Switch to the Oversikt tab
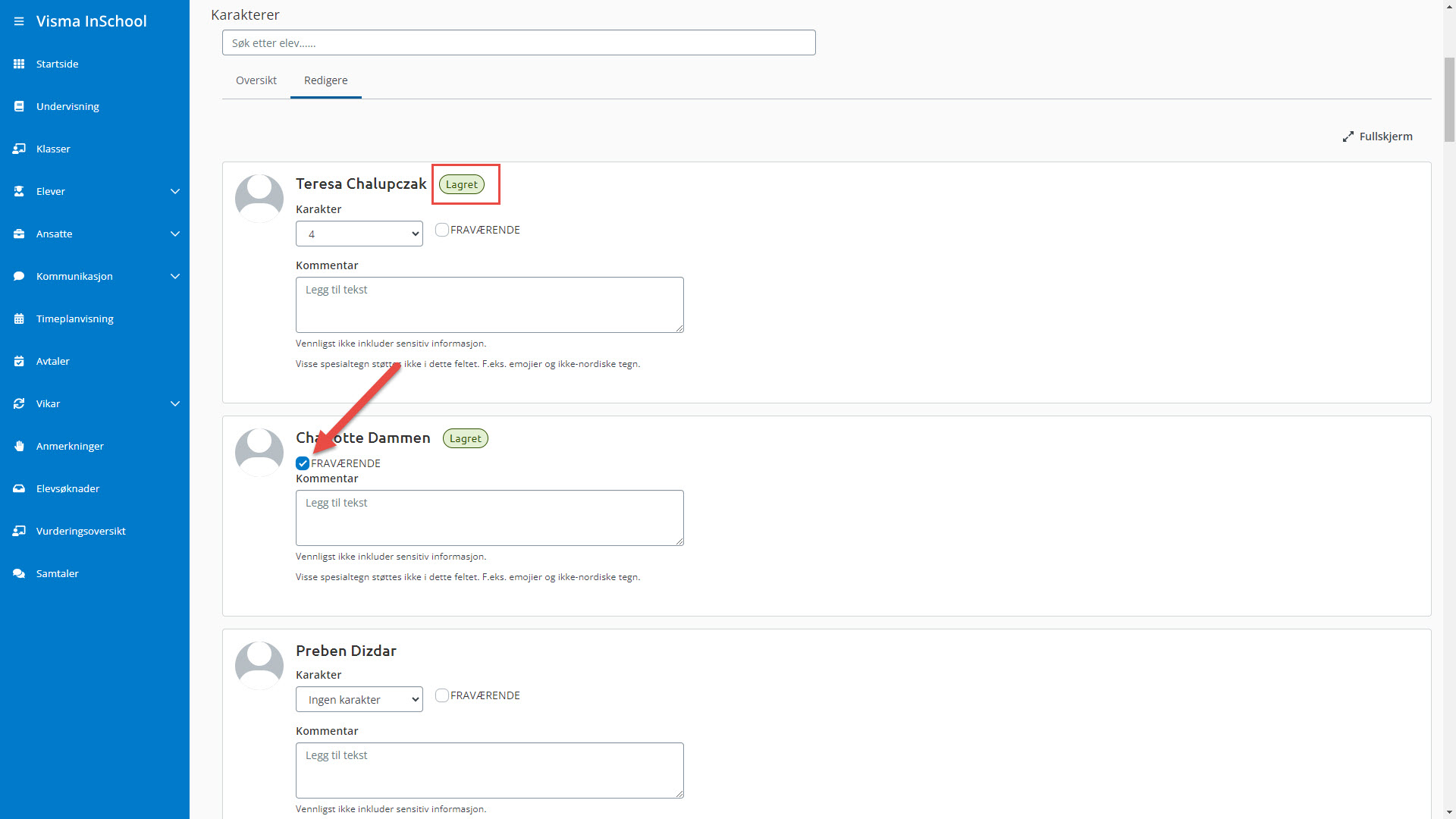1456x819 pixels. click(256, 80)
